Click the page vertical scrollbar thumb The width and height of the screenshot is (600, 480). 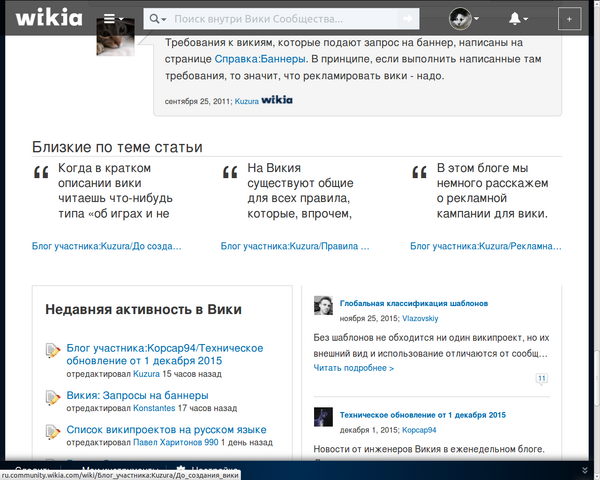click(597, 380)
